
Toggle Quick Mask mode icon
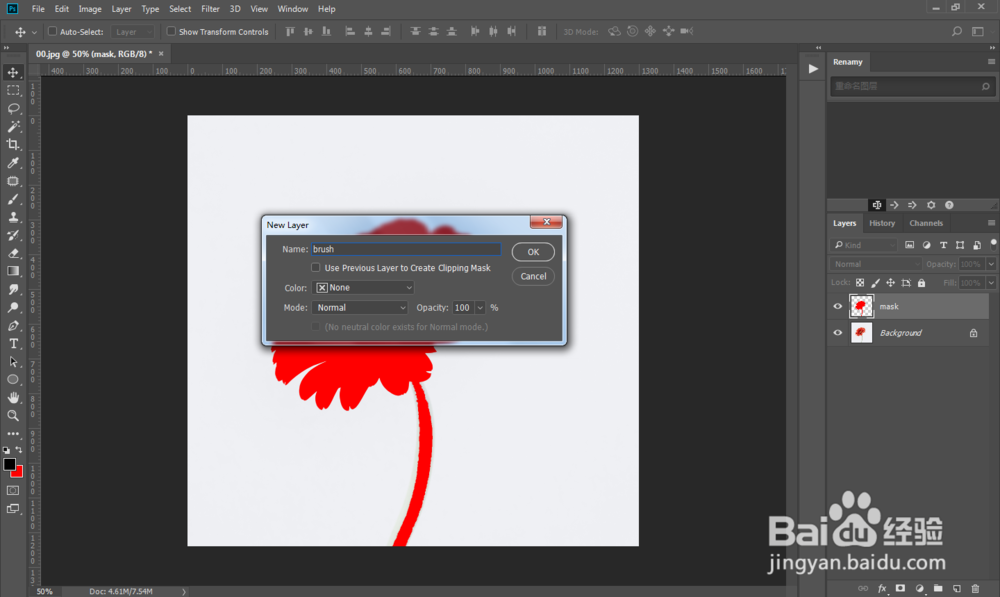click(13, 490)
